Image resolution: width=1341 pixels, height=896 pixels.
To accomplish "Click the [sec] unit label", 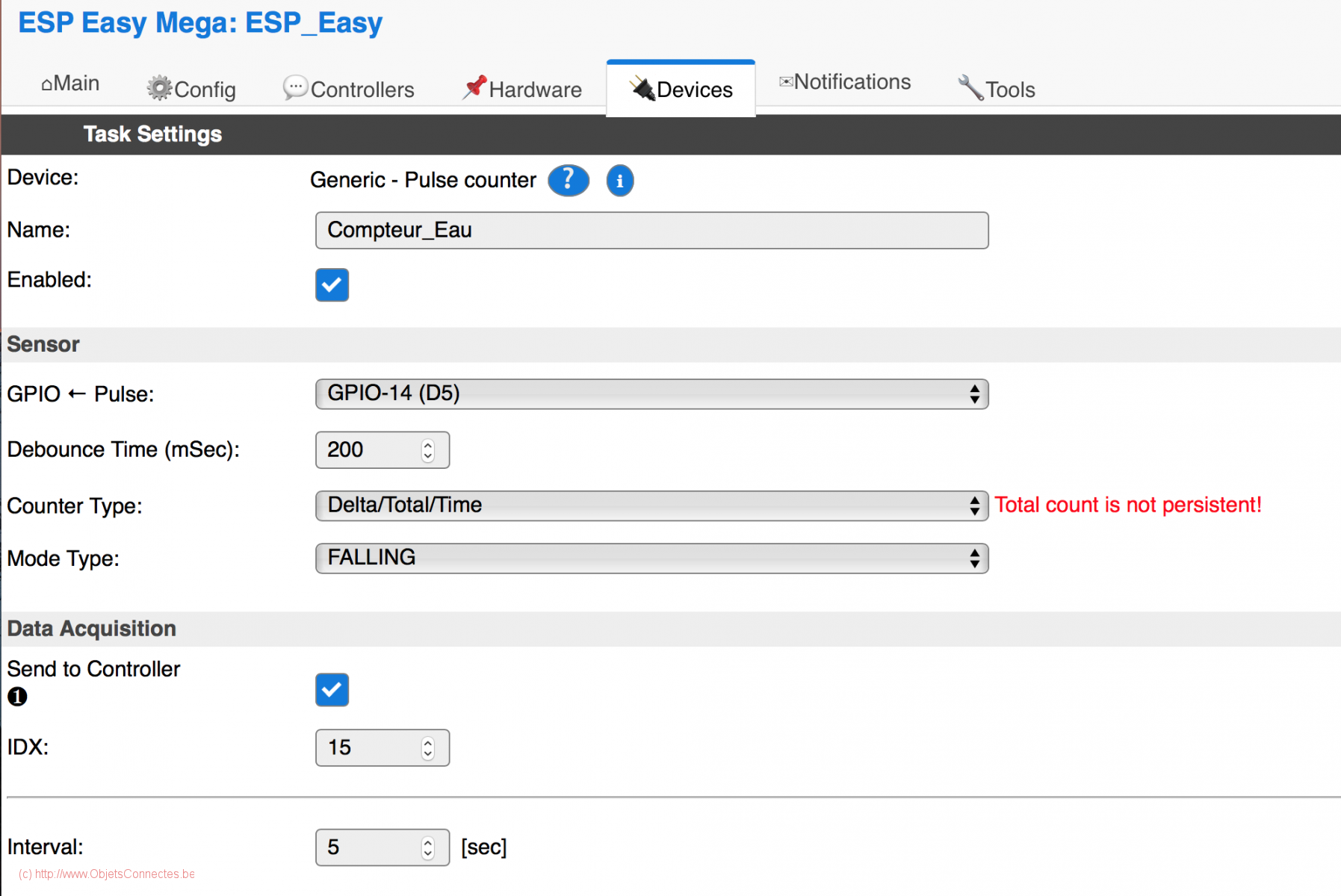I will 484,847.
